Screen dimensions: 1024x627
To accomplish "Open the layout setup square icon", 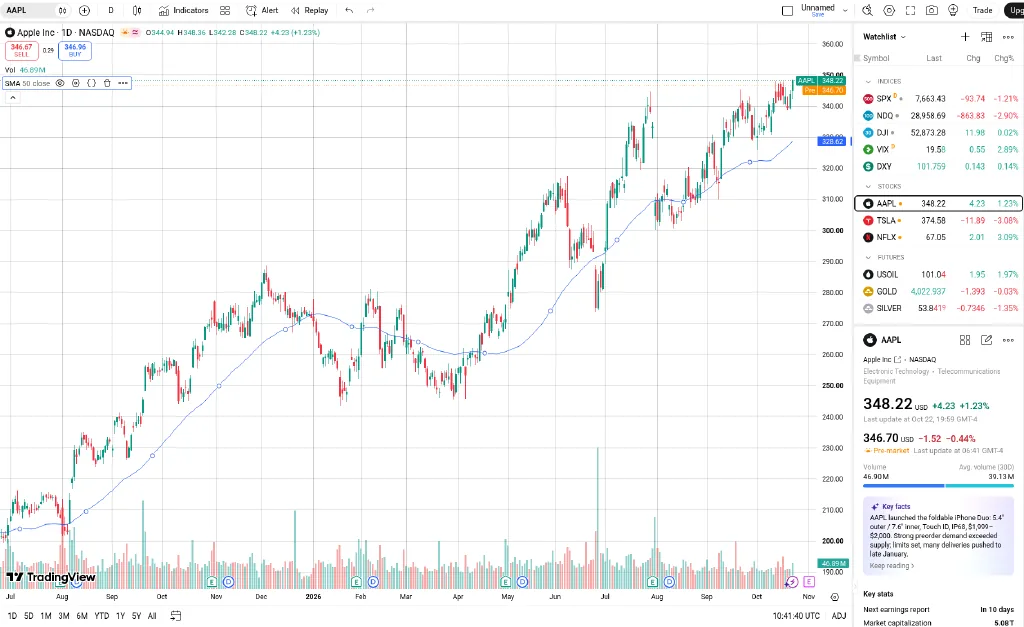I will tap(788, 10).
